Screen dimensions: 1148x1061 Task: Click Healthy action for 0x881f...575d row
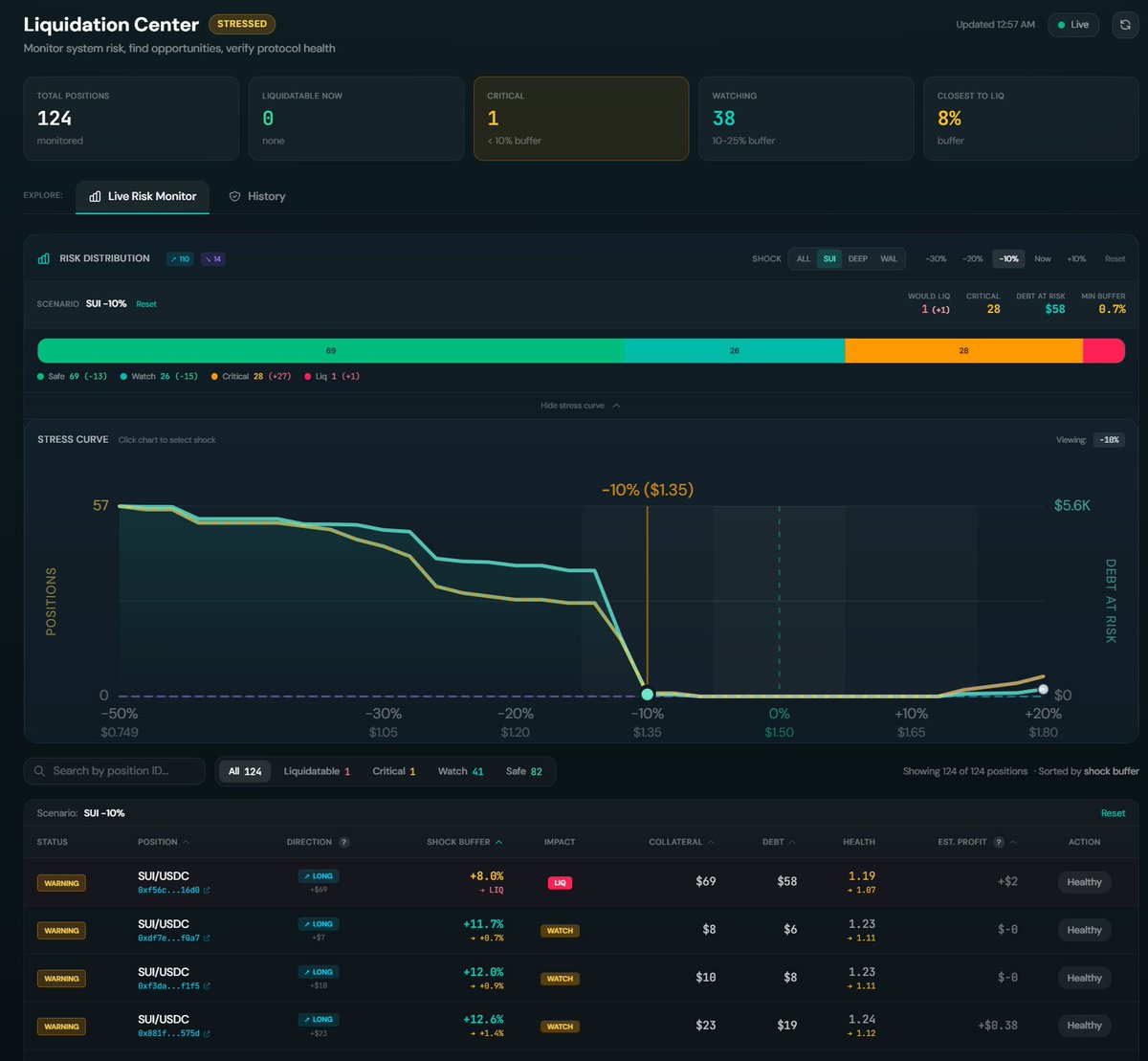pos(1085,1026)
